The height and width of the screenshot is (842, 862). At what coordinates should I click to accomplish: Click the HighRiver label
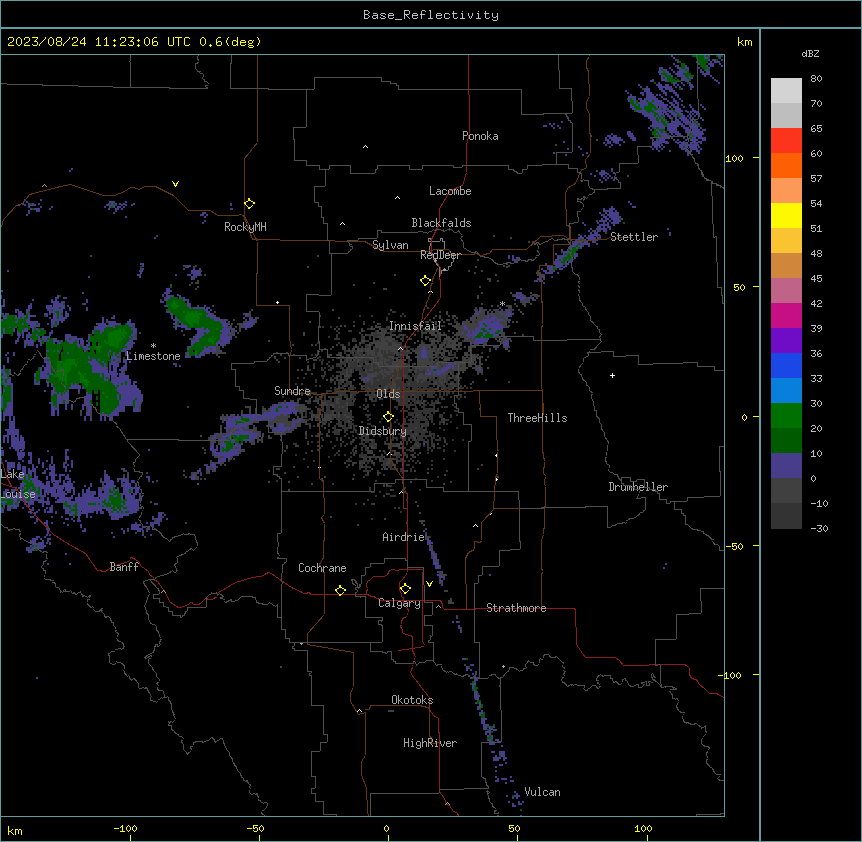430,743
